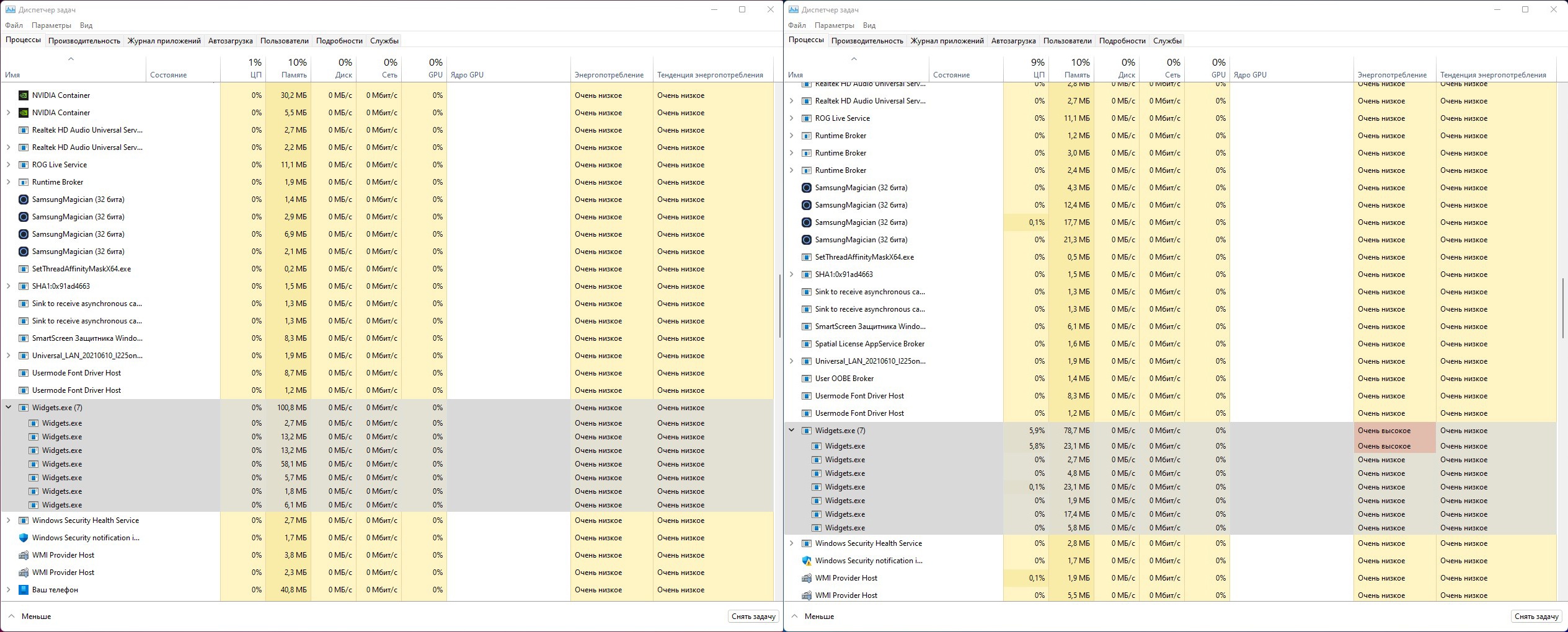Open Журнал приложений tab in the left window
1568x632 pixels.
pyautogui.click(x=164, y=41)
